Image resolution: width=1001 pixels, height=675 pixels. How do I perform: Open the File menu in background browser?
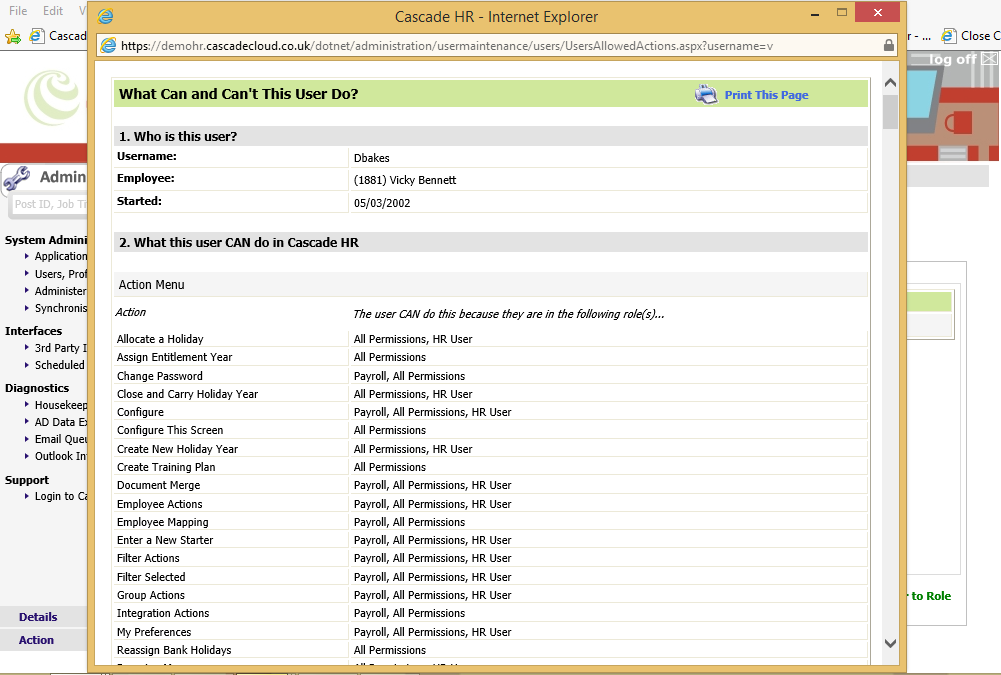tap(18, 10)
